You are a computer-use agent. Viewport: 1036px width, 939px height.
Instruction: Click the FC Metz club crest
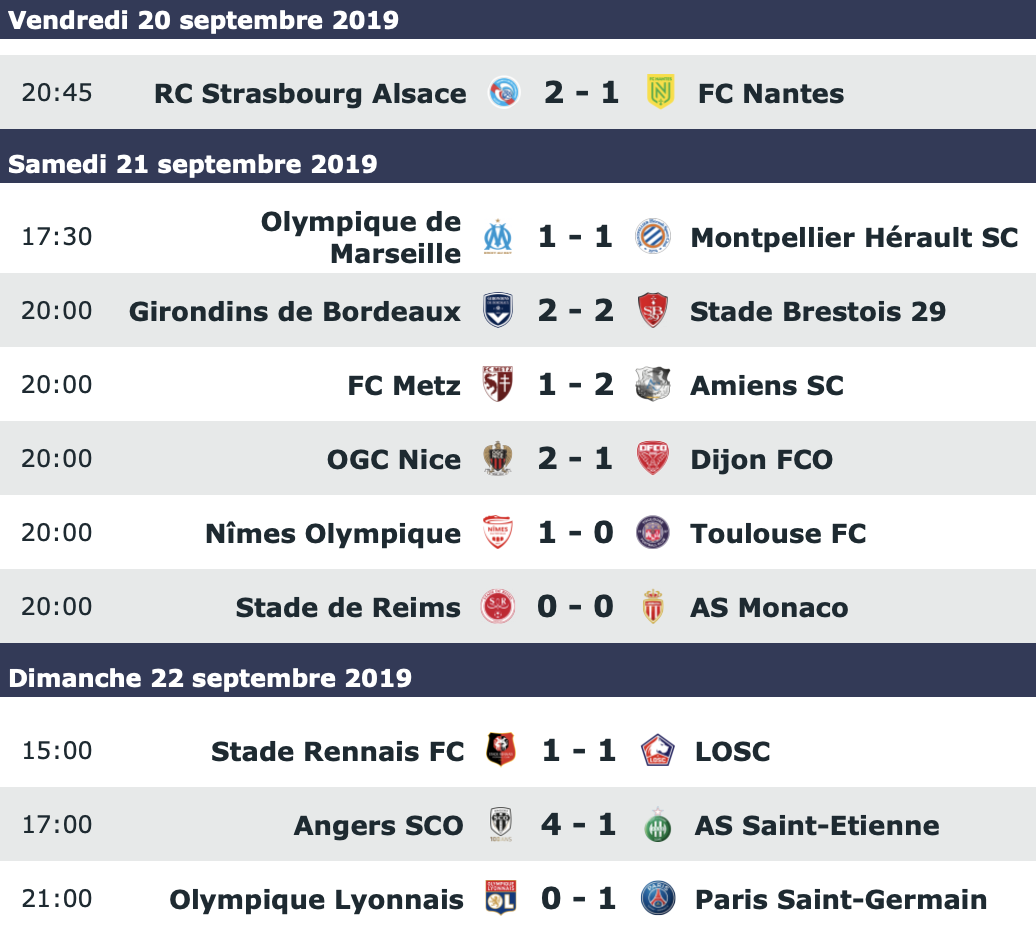pos(497,385)
